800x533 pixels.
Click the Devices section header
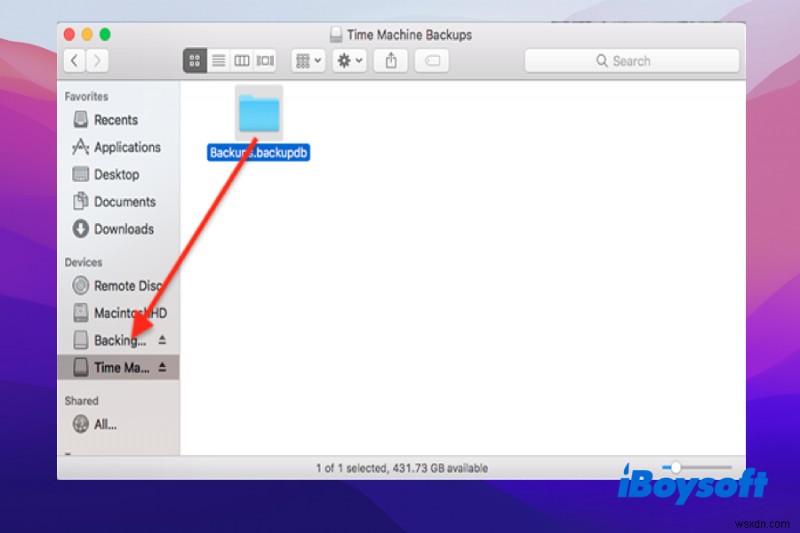click(x=83, y=262)
